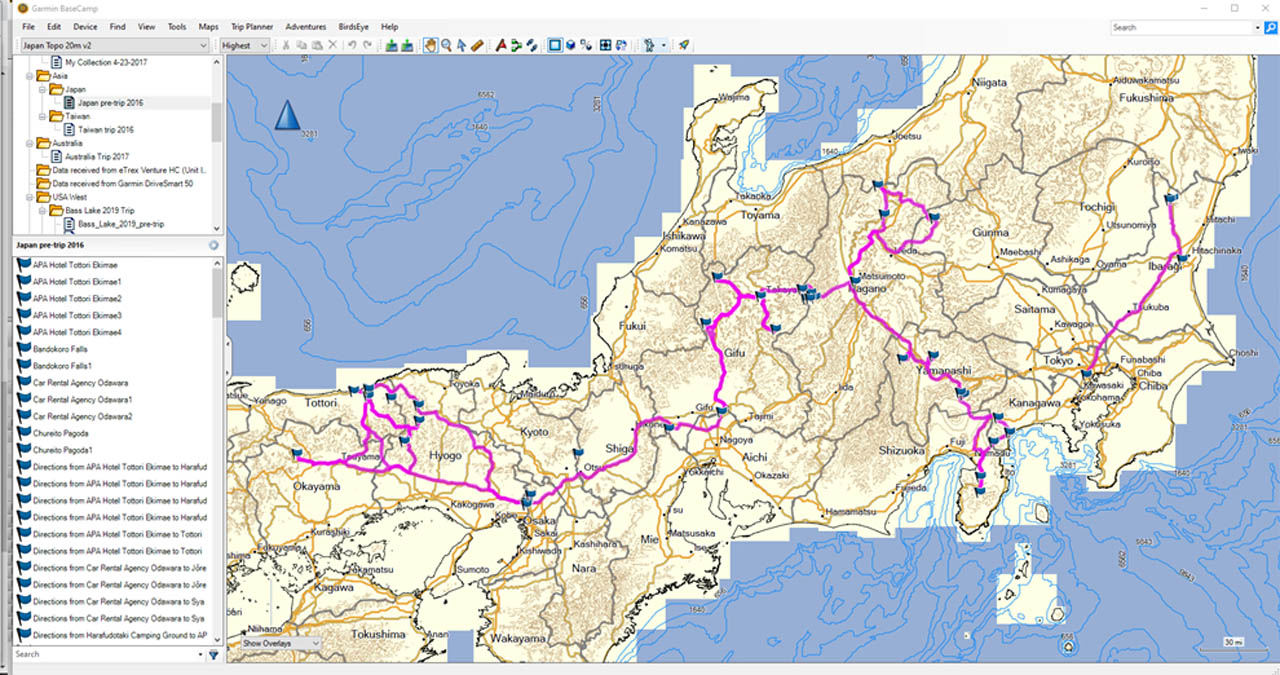Open the Device menu
The width and height of the screenshot is (1280, 675).
click(x=85, y=27)
